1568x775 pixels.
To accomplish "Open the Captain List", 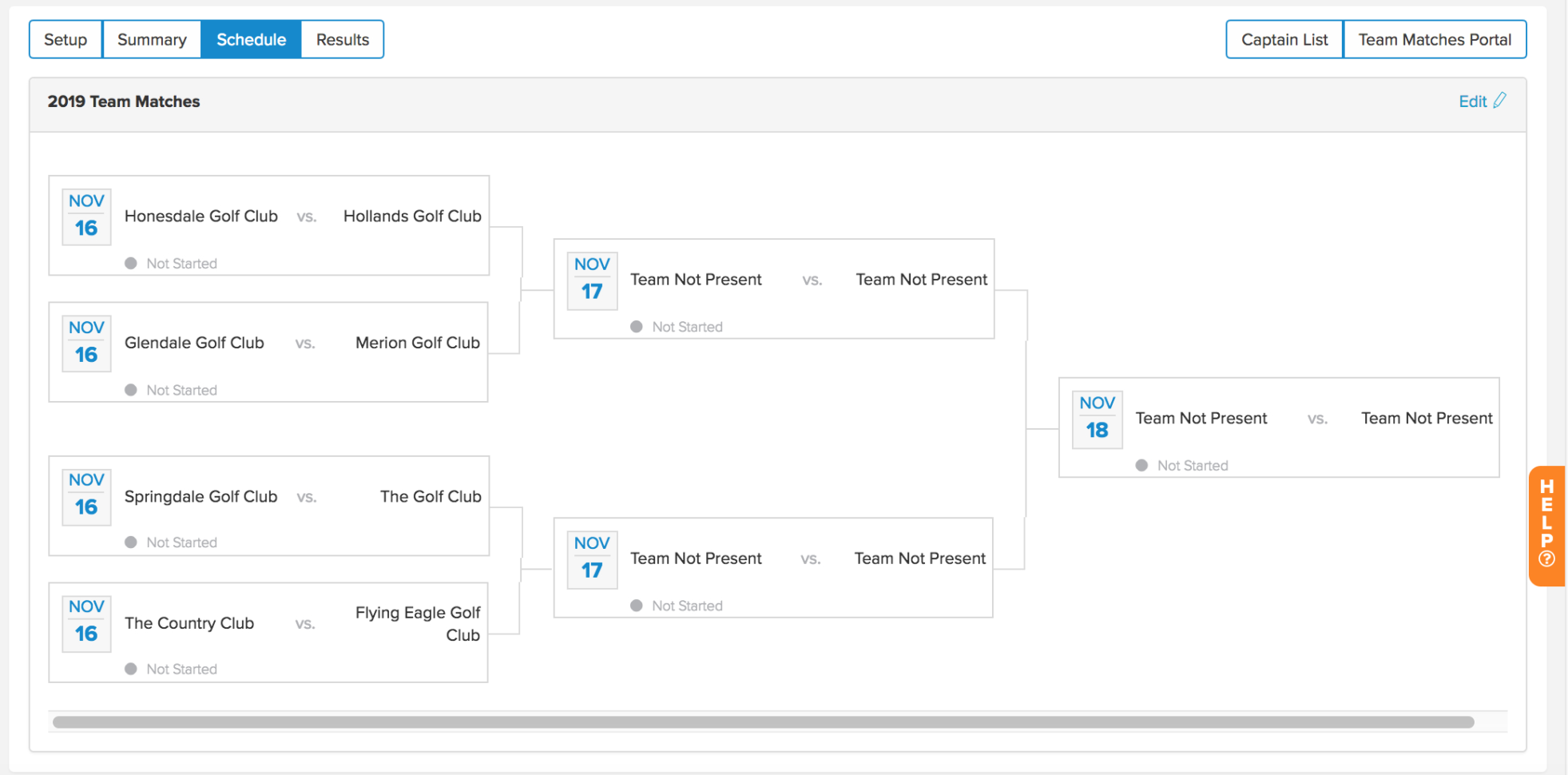I will (1284, 38).
